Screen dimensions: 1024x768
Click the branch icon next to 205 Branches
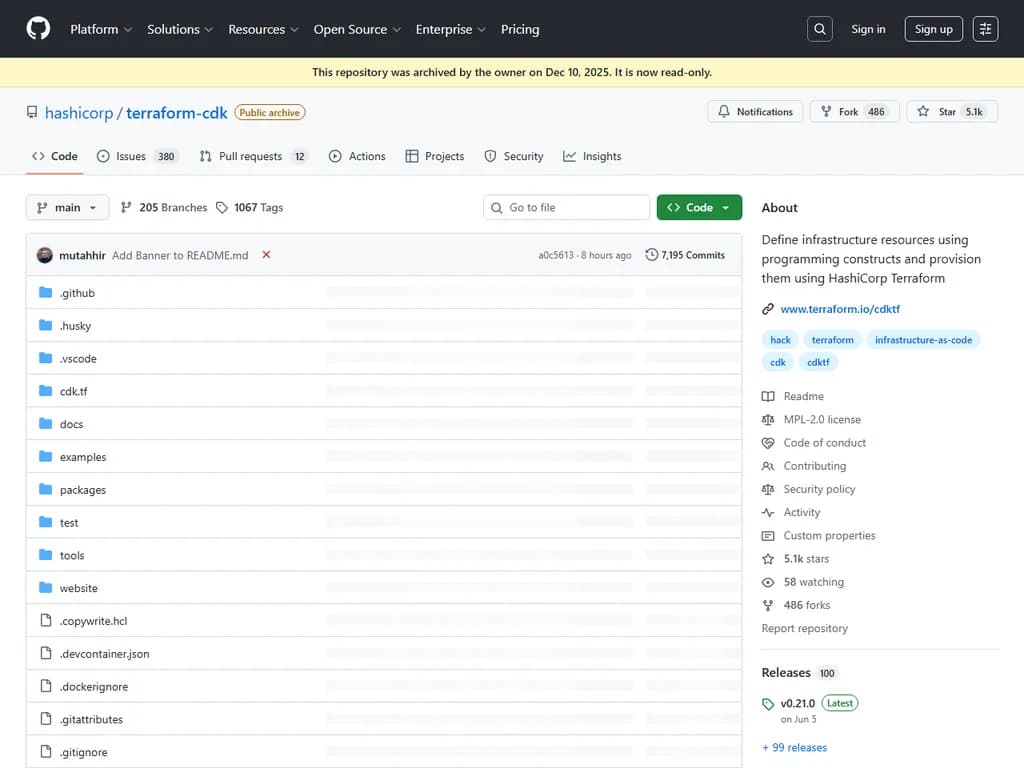click(125, 207)
